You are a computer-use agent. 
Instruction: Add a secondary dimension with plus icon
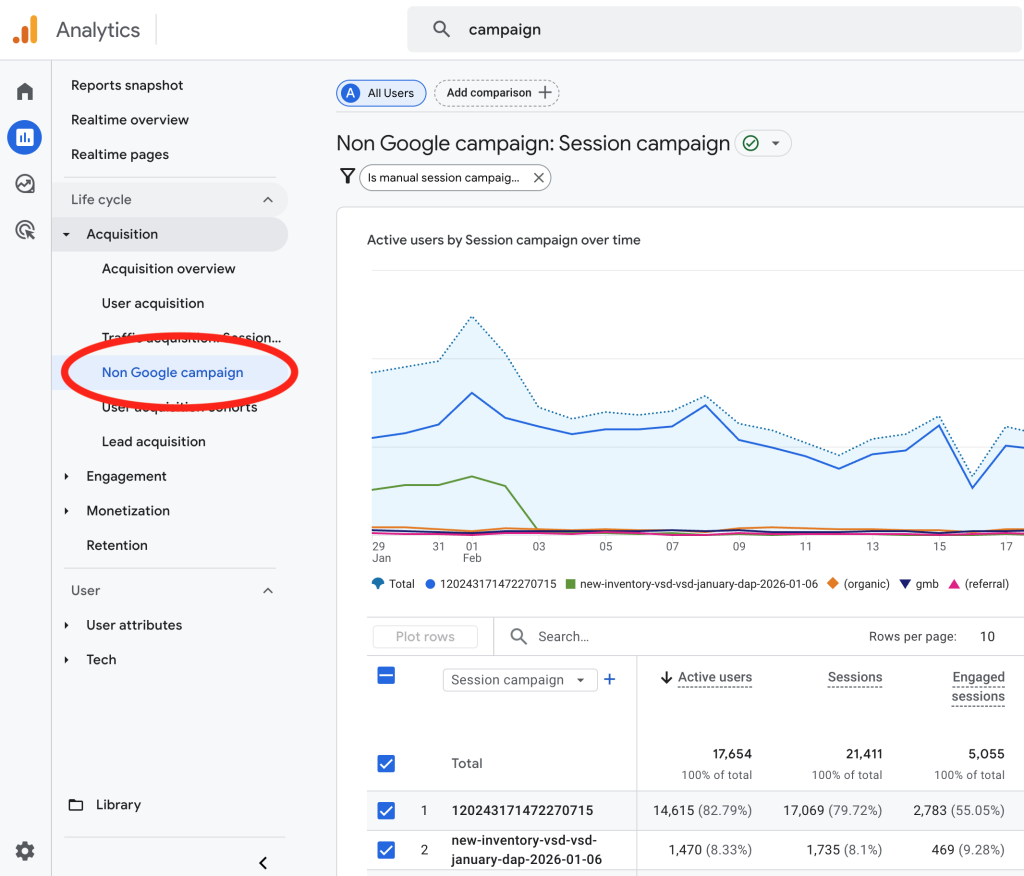tap(609, 679)
